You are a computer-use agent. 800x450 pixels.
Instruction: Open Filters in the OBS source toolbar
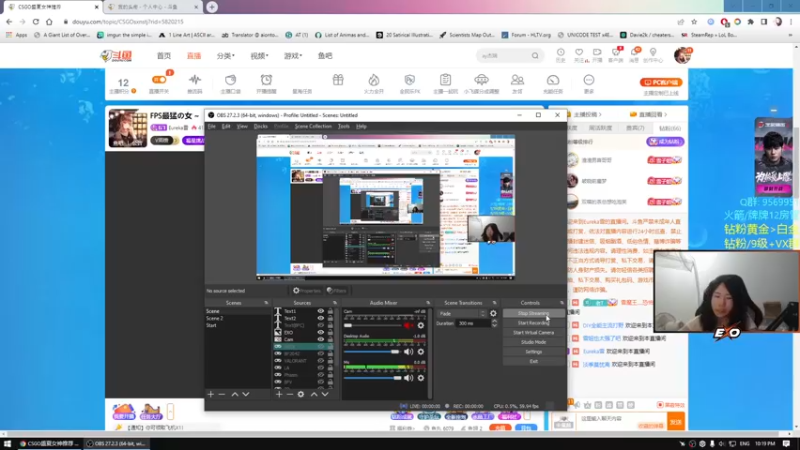(337, 291)
